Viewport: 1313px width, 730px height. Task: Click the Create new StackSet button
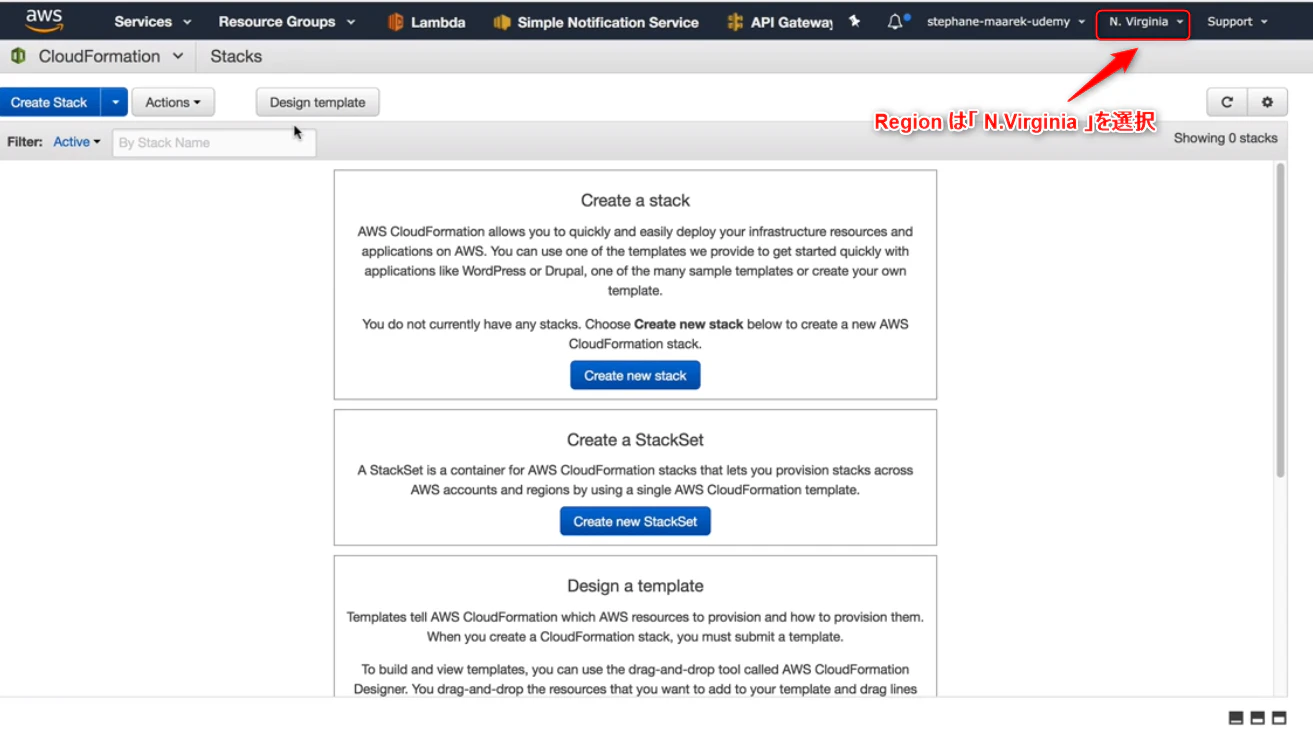(635, 522)
